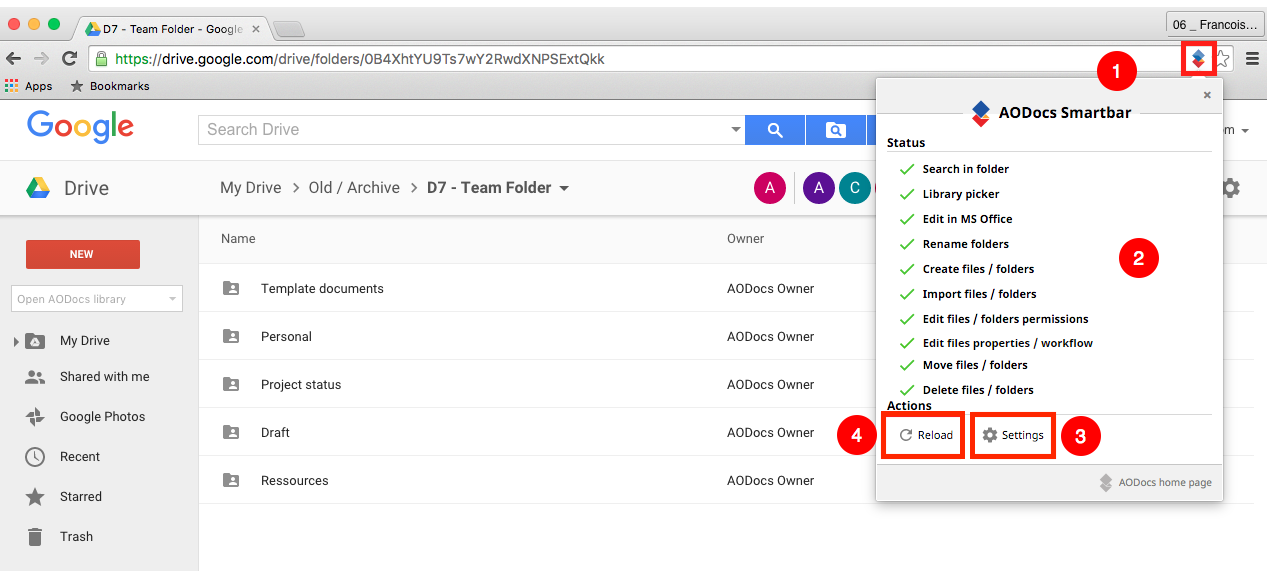Bookmark this page with the star icon
Image resolution: width=1267 pixels, height=571 pixels.
(1222, 59)
